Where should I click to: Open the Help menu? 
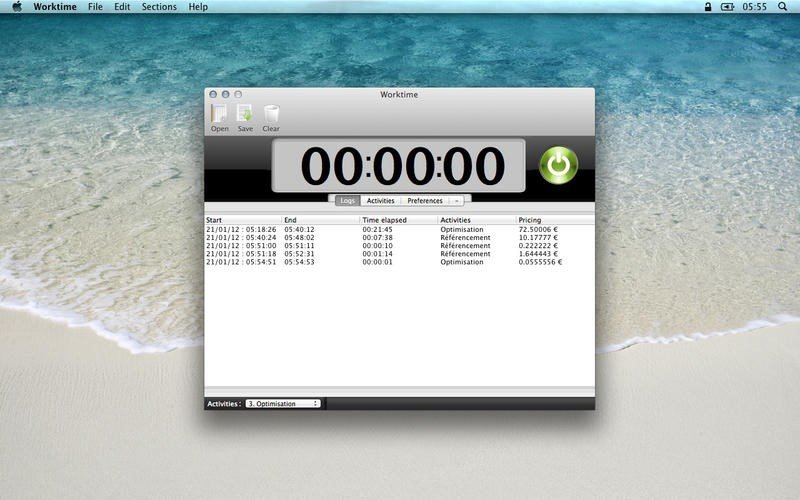coord(198,7)
